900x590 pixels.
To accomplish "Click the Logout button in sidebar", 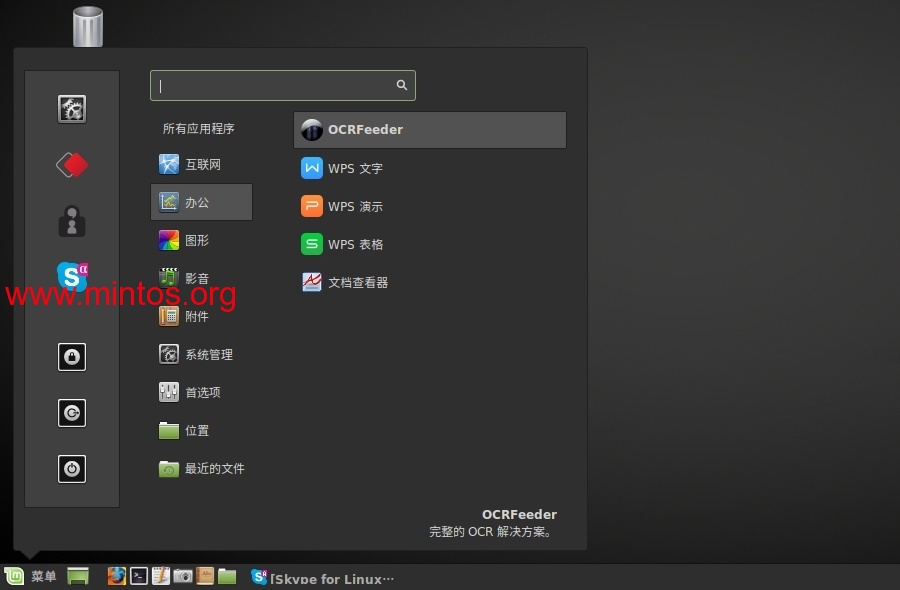I will point(72,413).
